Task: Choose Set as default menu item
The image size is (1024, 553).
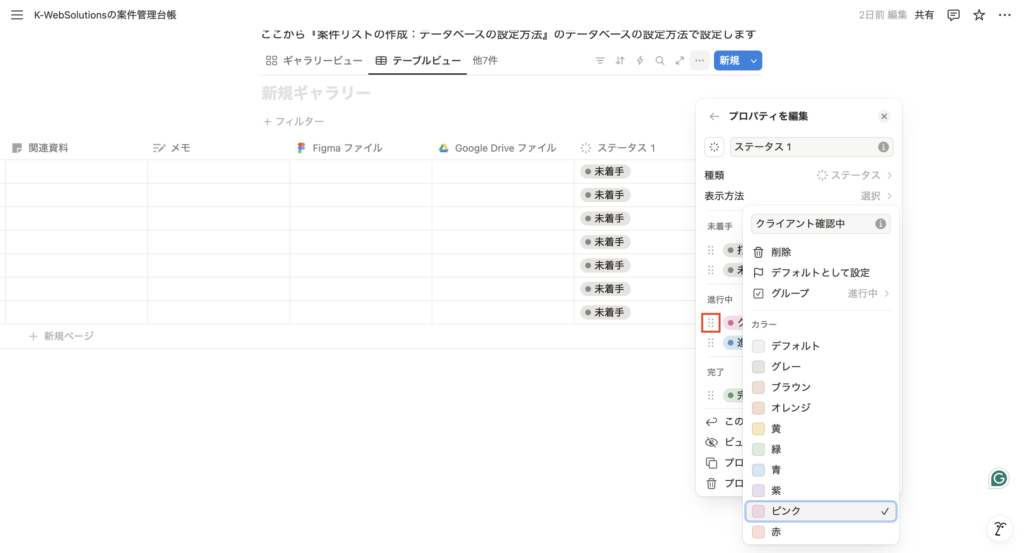Action: [820, 272]
